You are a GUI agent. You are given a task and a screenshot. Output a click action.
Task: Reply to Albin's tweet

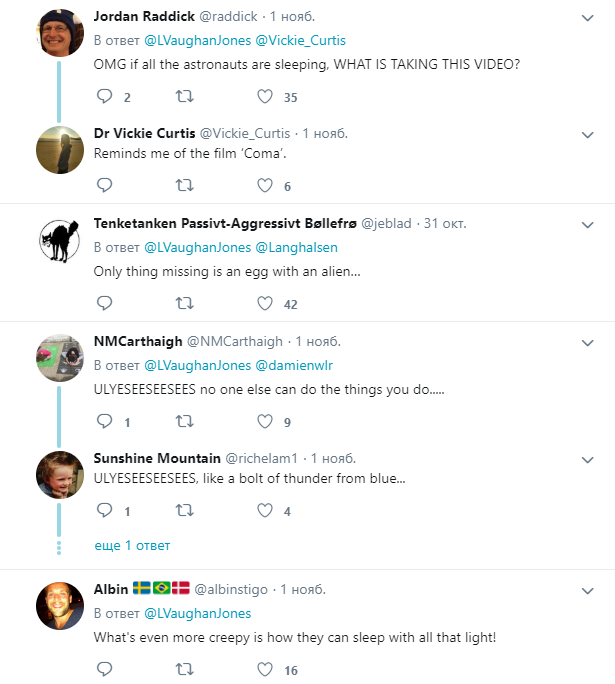tap(104, 669)
